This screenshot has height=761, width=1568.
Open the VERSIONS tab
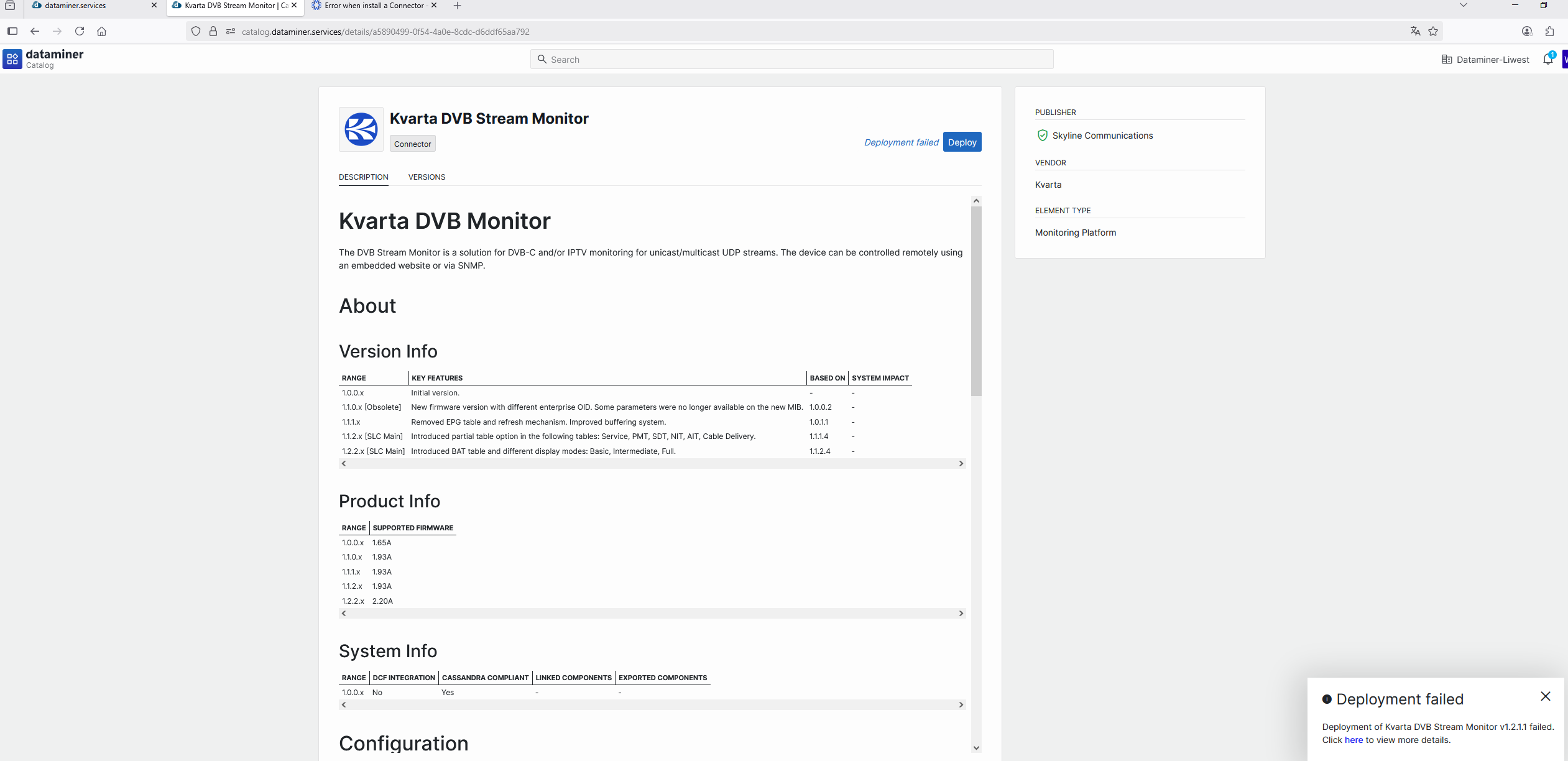tap(427, 177)
